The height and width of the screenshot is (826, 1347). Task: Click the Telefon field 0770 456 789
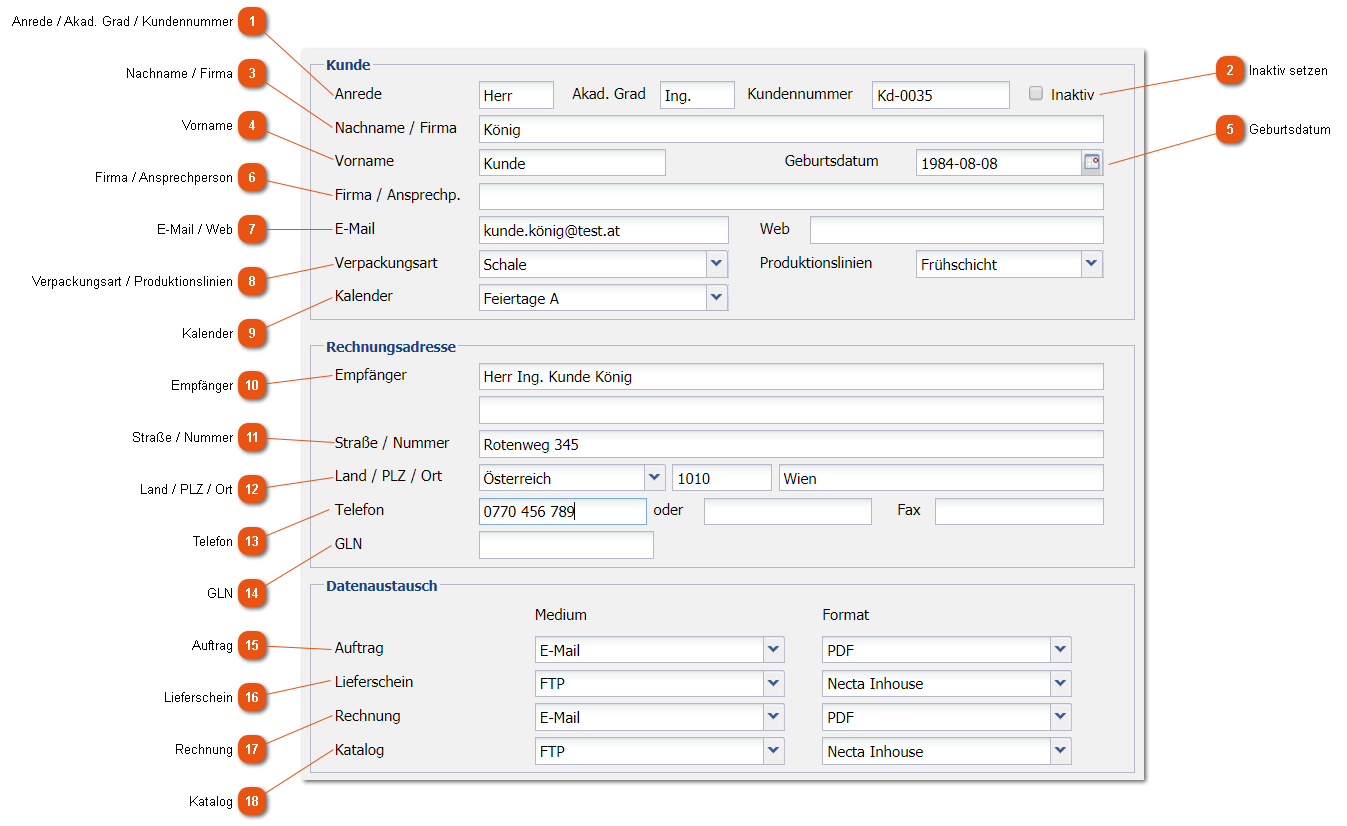point(563,512)
